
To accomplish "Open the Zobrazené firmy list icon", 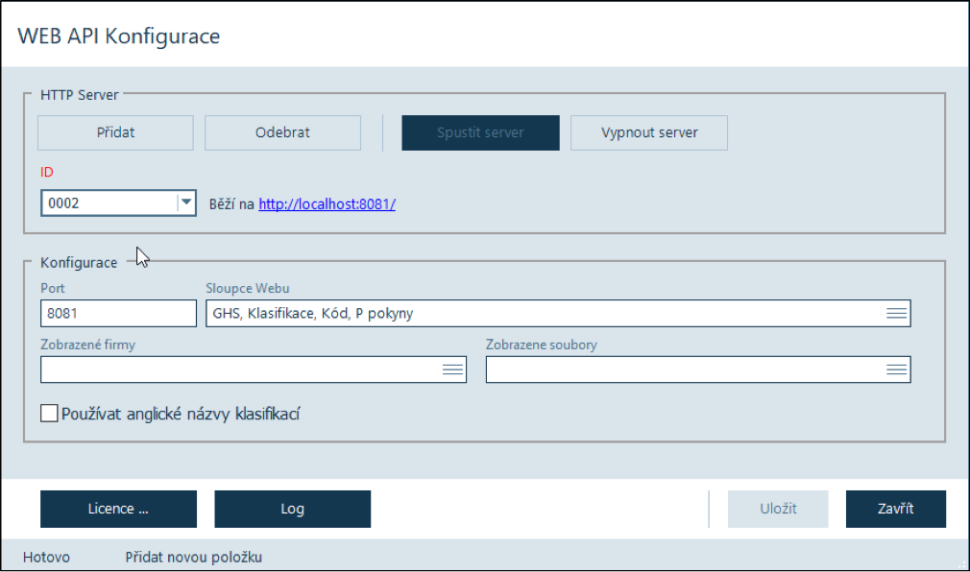I will pyautogui.click(x=453, y=370).
